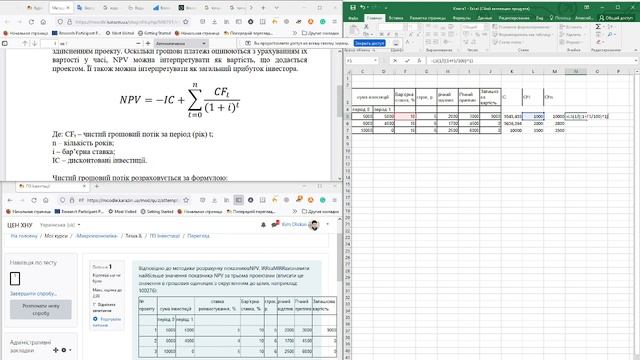Image resolution: width=640 pixels, height=360 pixels.
Task: Switch to Excel Разметка страницы tab
Action: point(427,18)
